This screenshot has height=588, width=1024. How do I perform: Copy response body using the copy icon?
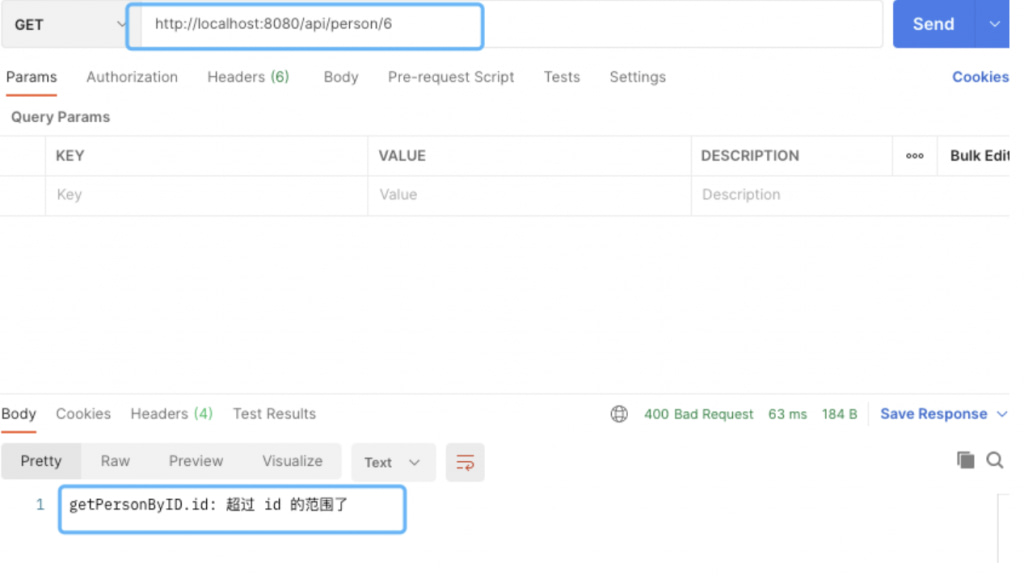(965, 460)
